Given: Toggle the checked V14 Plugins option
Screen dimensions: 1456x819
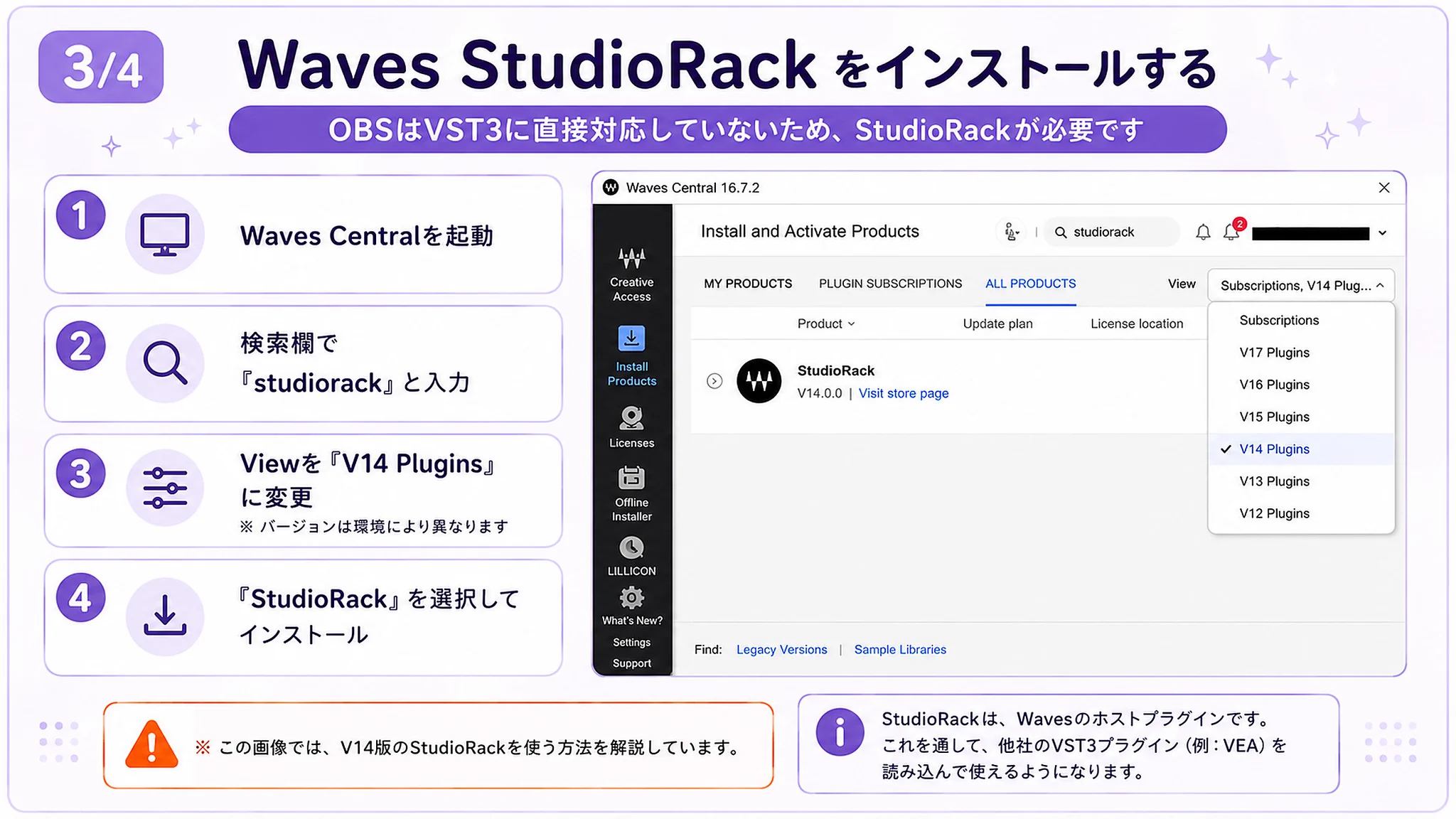Looking at the screenshot, I should coord(1301,449).
